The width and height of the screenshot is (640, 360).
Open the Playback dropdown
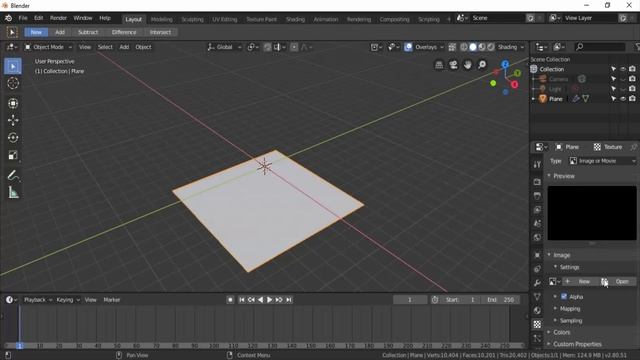click(38, 300)
